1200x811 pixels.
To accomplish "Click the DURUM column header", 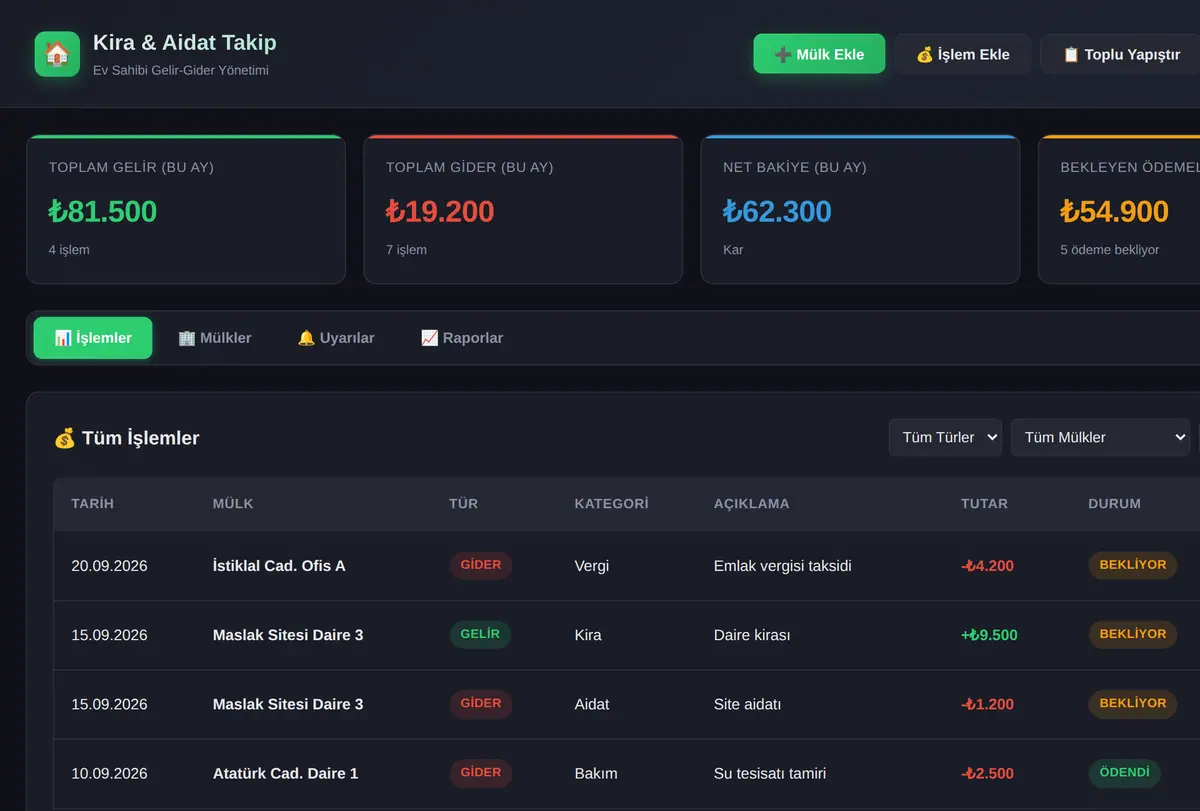I will coord(1114,504).
